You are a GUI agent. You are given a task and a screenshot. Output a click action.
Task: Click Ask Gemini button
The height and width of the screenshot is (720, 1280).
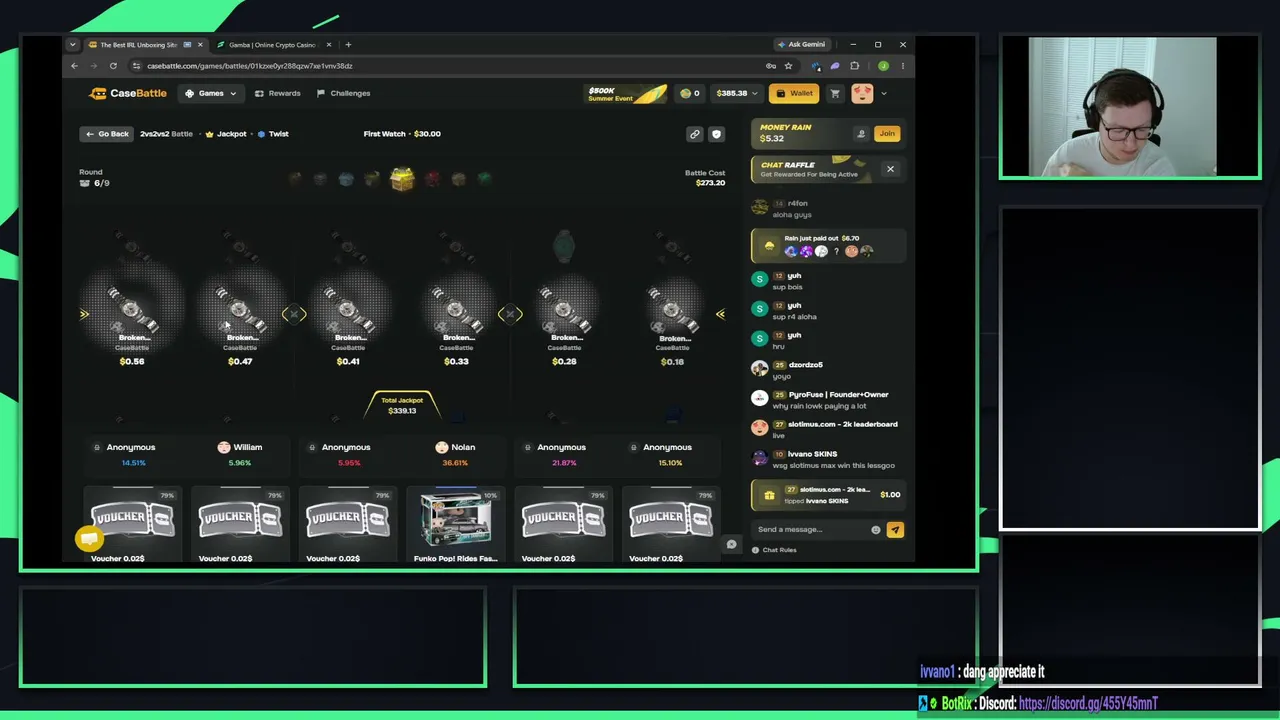pyautogui.click(x=802, y=45)
